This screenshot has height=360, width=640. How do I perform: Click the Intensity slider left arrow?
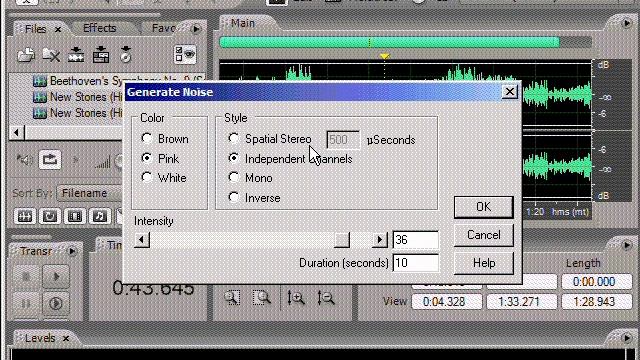[x=142, y=240]
